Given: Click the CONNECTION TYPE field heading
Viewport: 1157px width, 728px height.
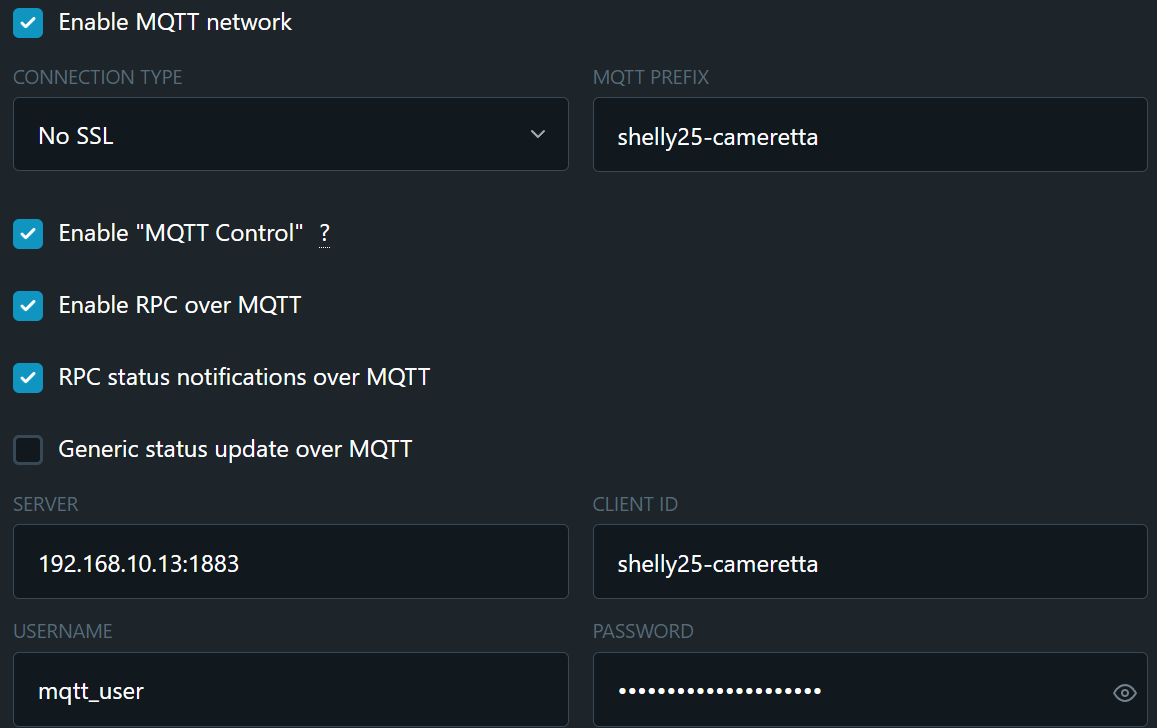Looking at the screenshot, I should (97, 77).
